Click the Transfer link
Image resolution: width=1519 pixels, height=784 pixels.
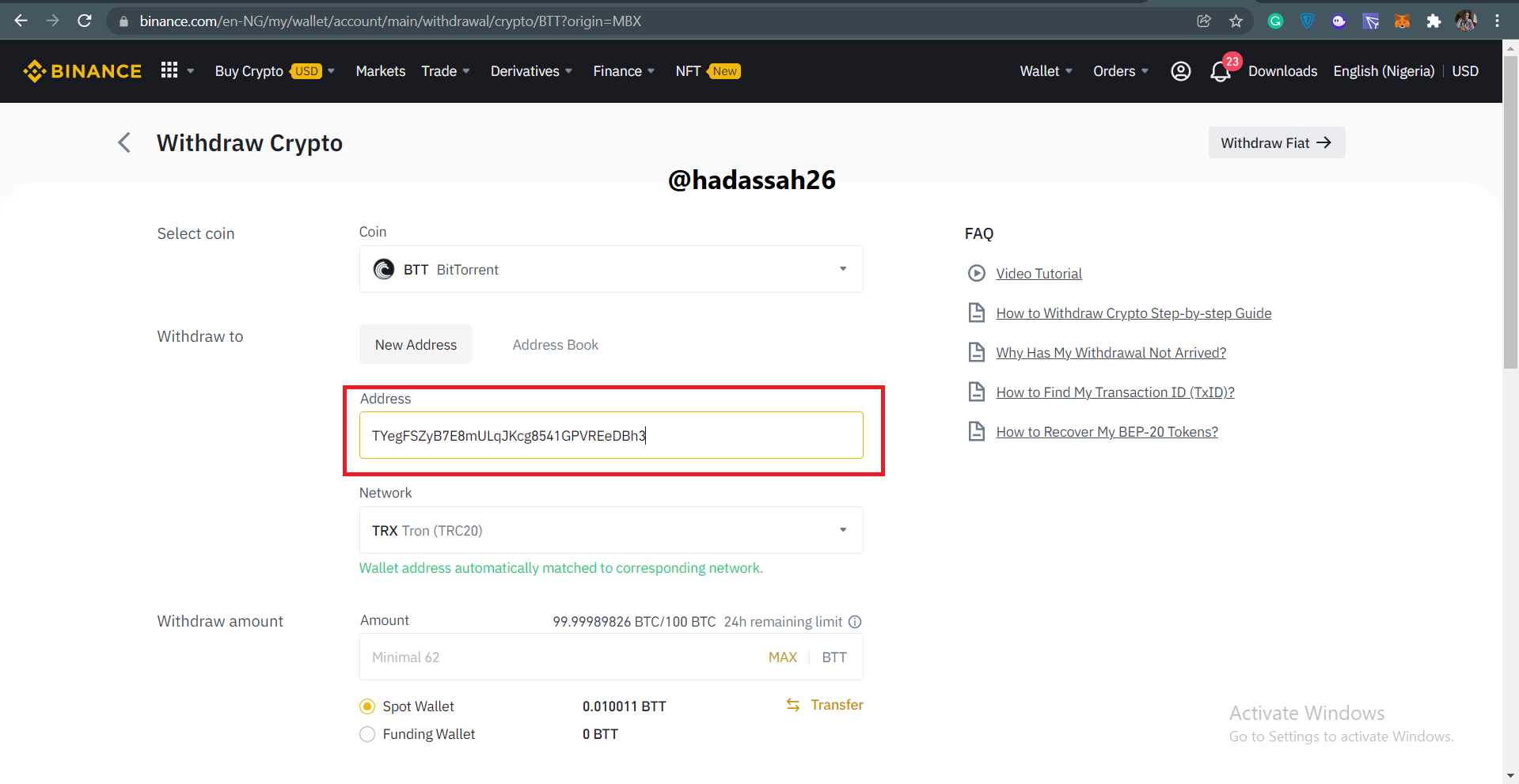[x=837, y=705]
